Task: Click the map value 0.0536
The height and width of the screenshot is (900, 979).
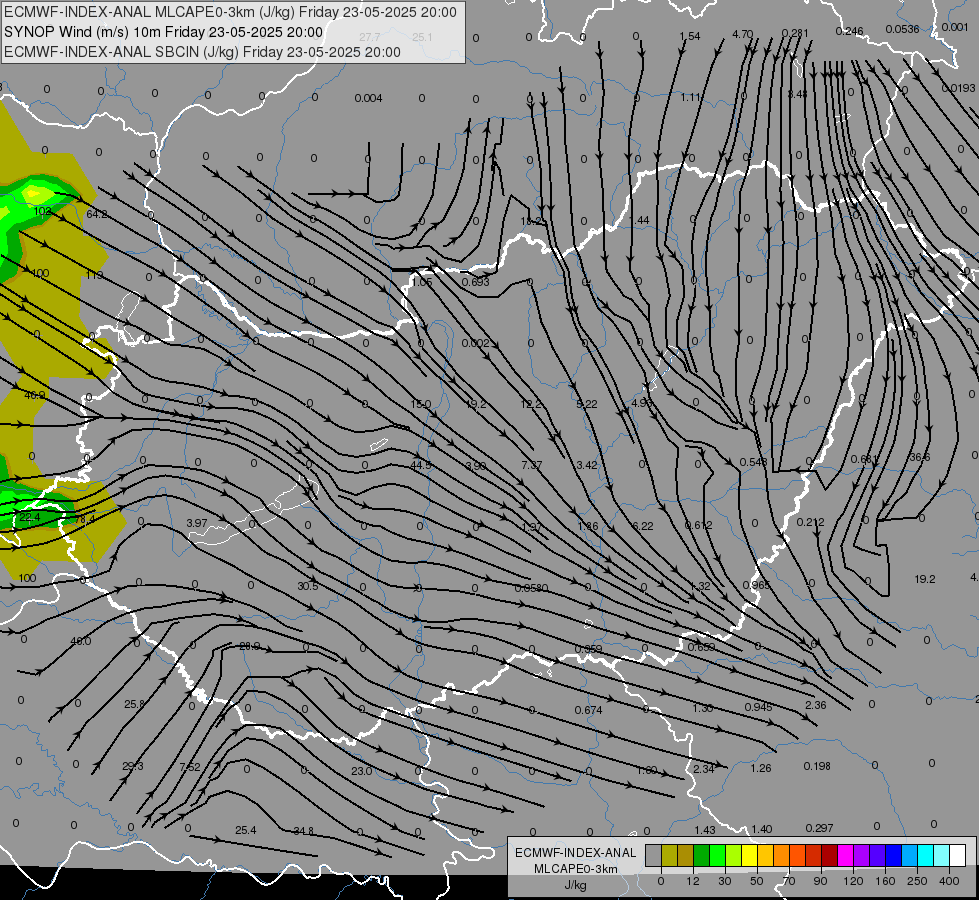Action: pyautogui.click(x=902, y=29)
